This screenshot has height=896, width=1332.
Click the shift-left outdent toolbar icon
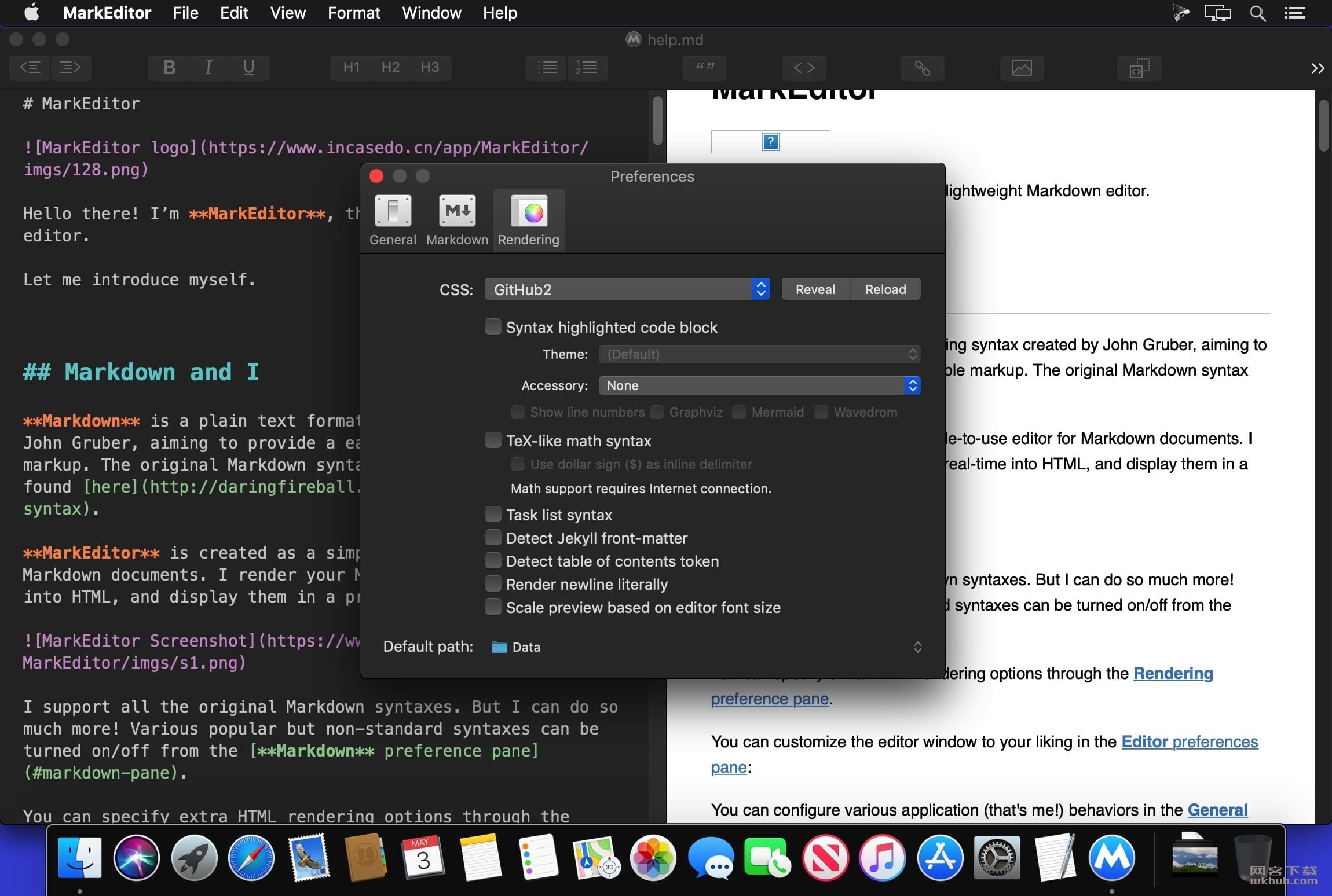[x=30, y=68]
